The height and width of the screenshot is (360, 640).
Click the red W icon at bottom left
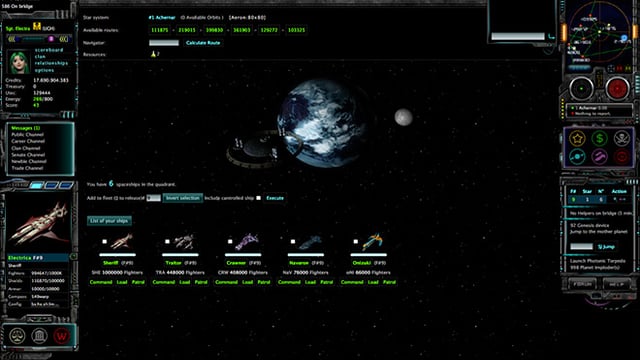61,336
